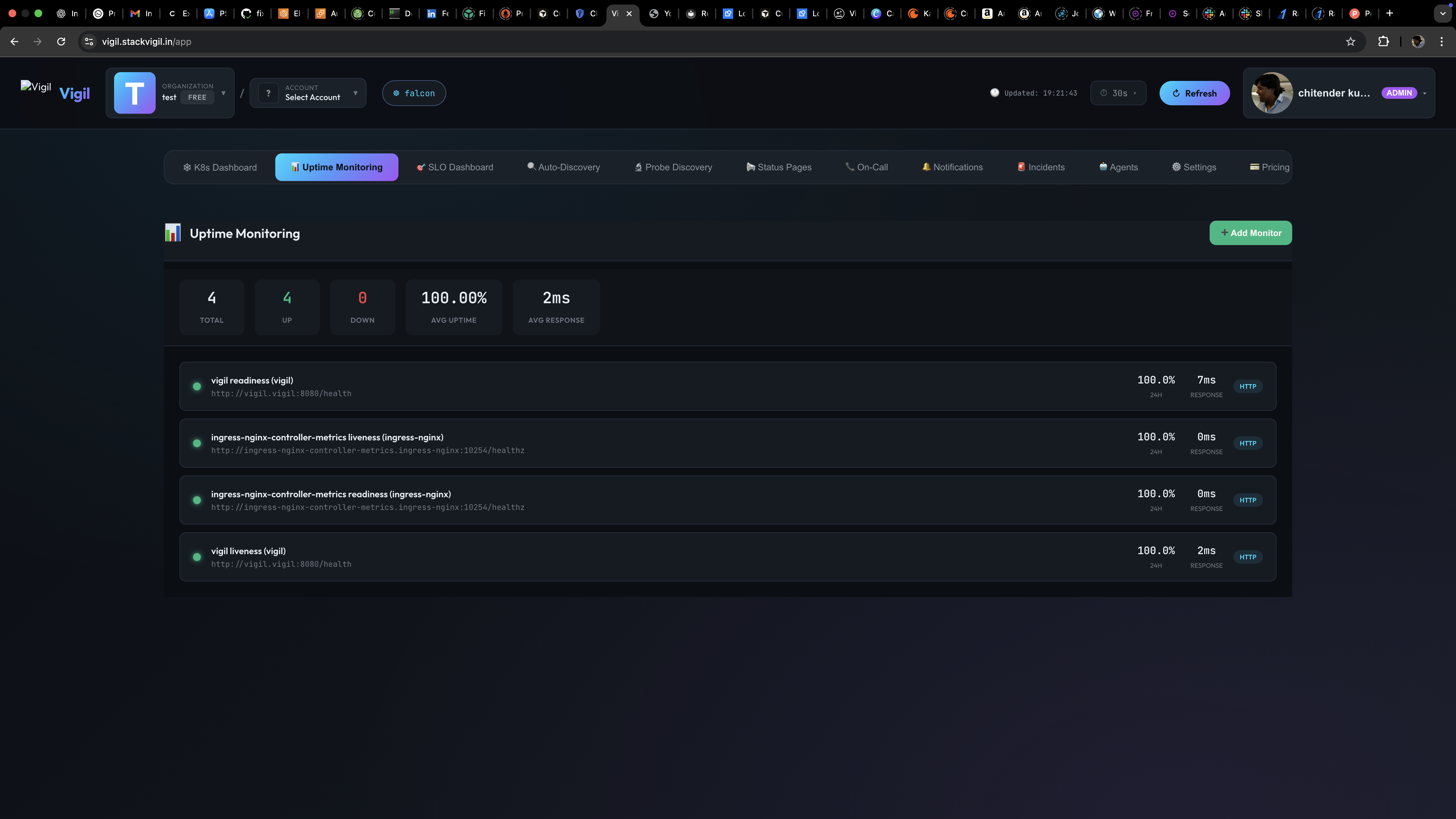Click the green dot on vigil liveness monitor
This screenshot has height=819, width=1456.
pyautogui.click(x=197, y=557)
